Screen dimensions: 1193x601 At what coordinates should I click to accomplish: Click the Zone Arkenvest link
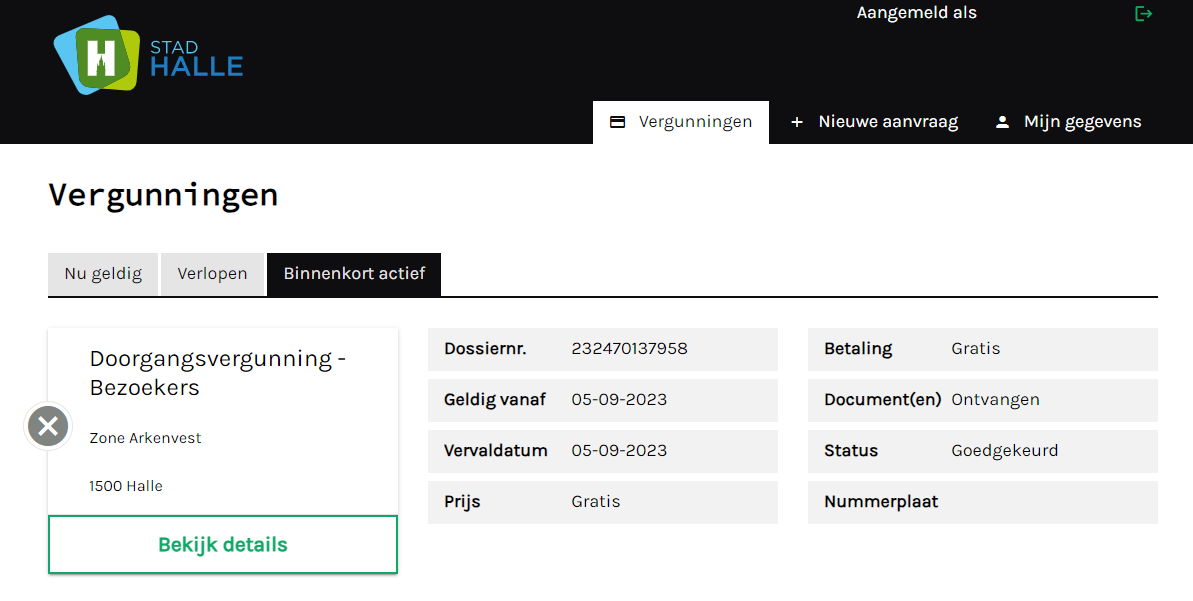point(145,437)
